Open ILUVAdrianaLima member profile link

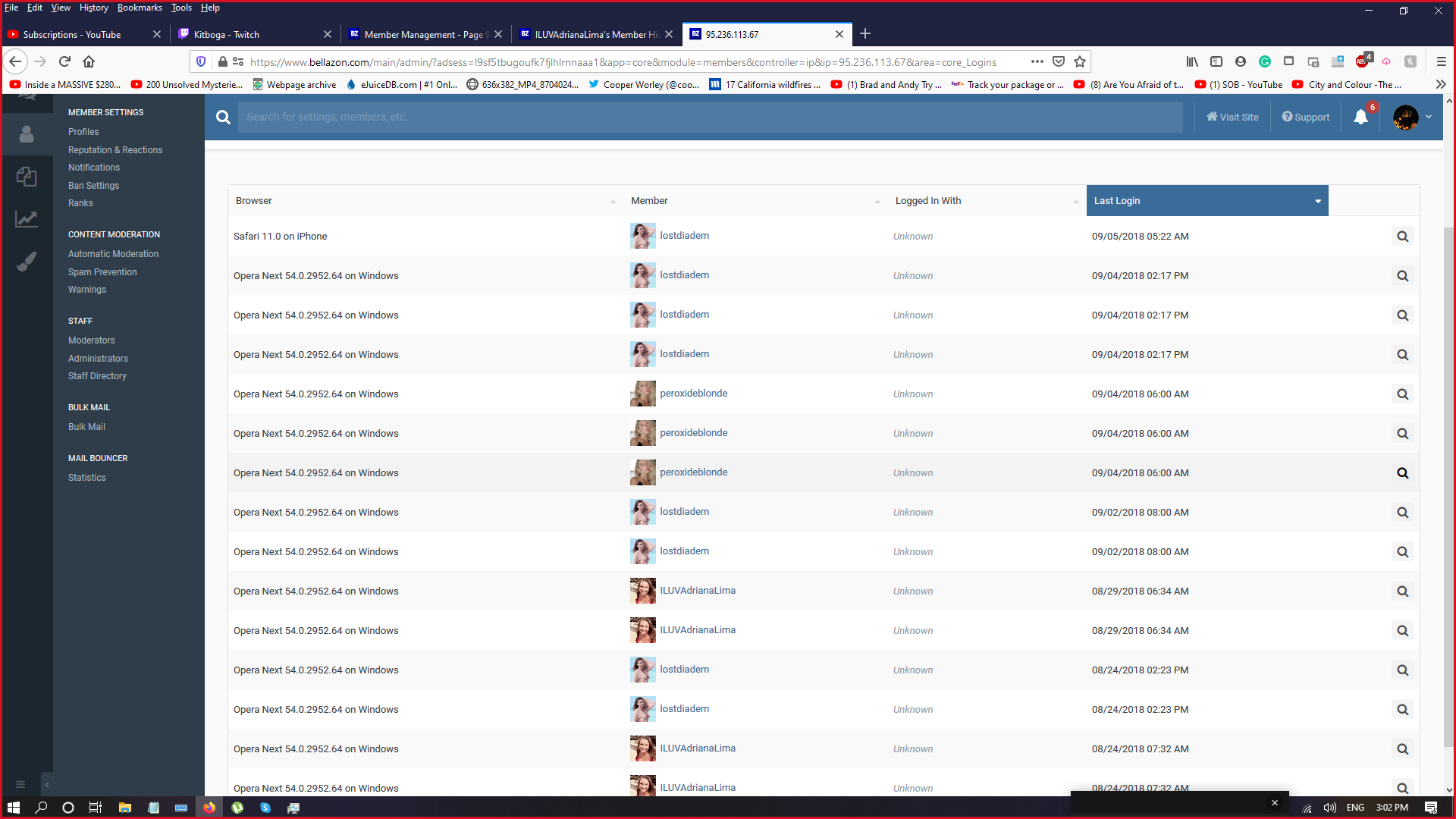point(697,591)
